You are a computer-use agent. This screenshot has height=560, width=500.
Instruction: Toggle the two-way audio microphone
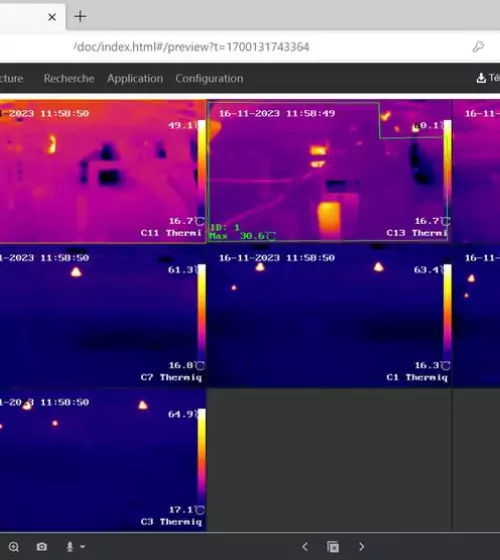70,546
